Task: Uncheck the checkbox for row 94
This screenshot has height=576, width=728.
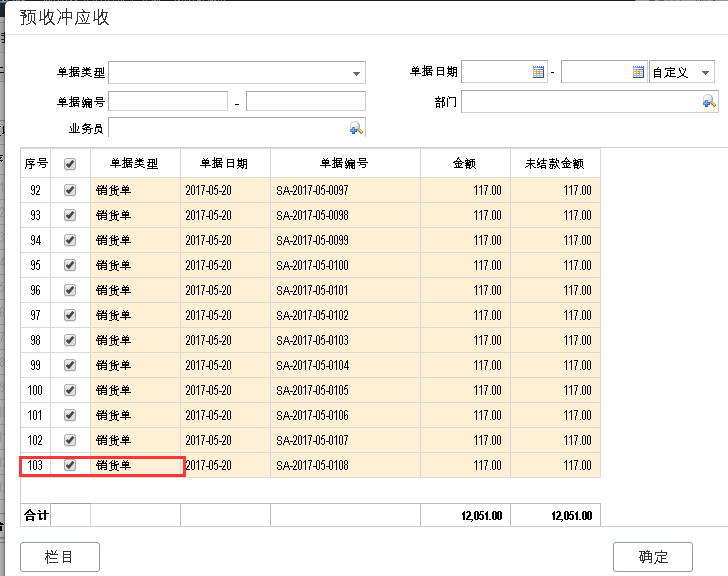Action: click(70, 240)
